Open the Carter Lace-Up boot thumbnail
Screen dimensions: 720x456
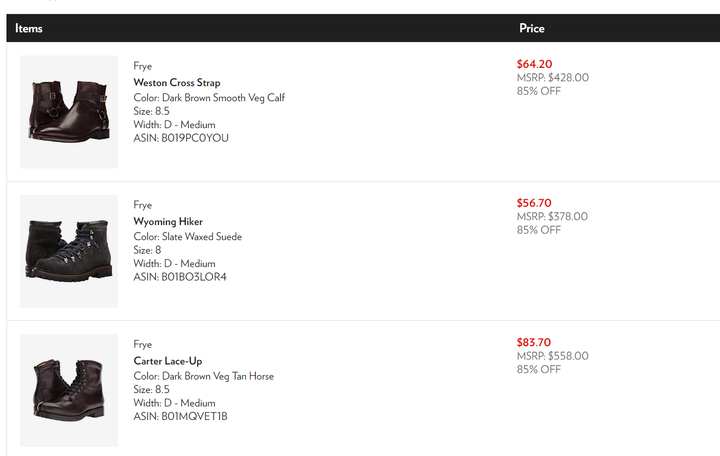(x=69, y=390)
